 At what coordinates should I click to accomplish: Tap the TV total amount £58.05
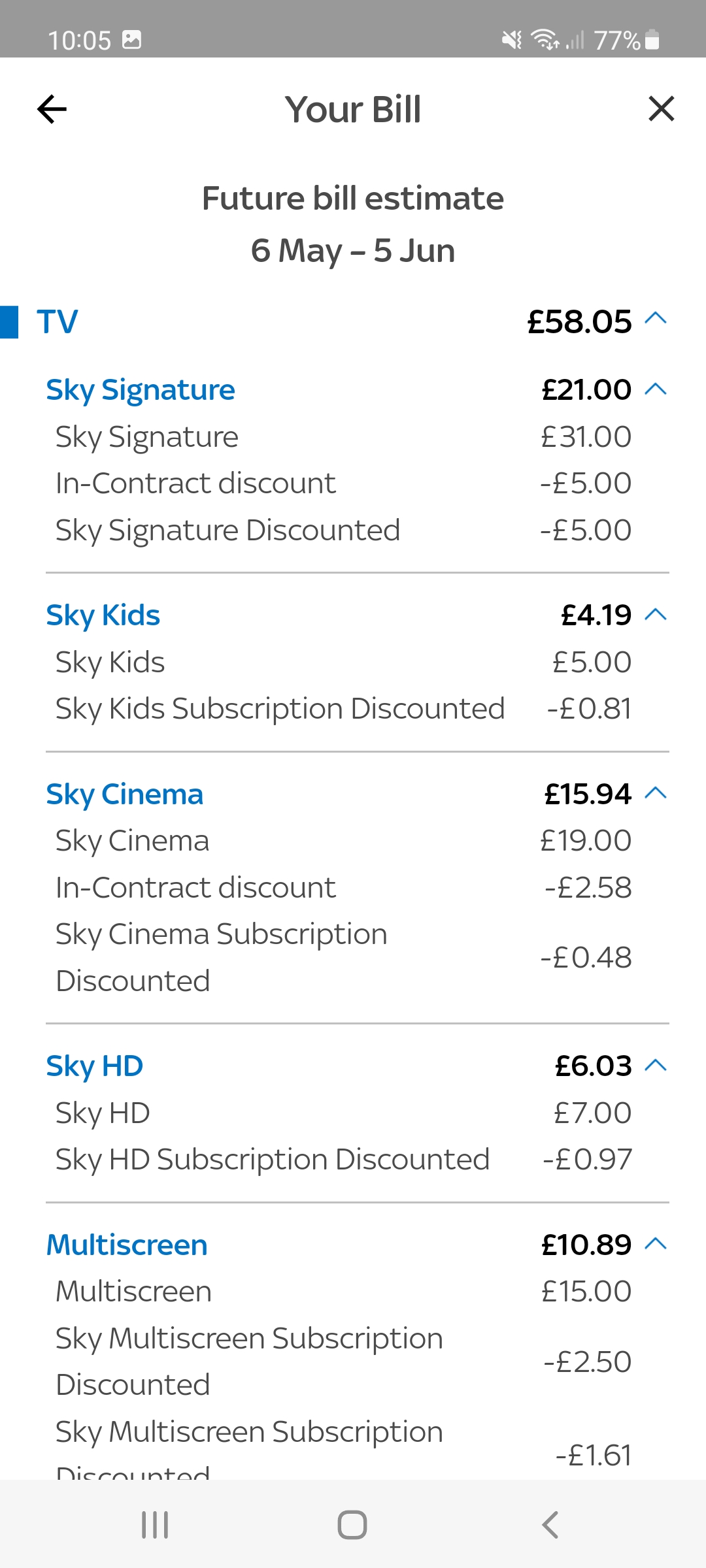[578, 321]
